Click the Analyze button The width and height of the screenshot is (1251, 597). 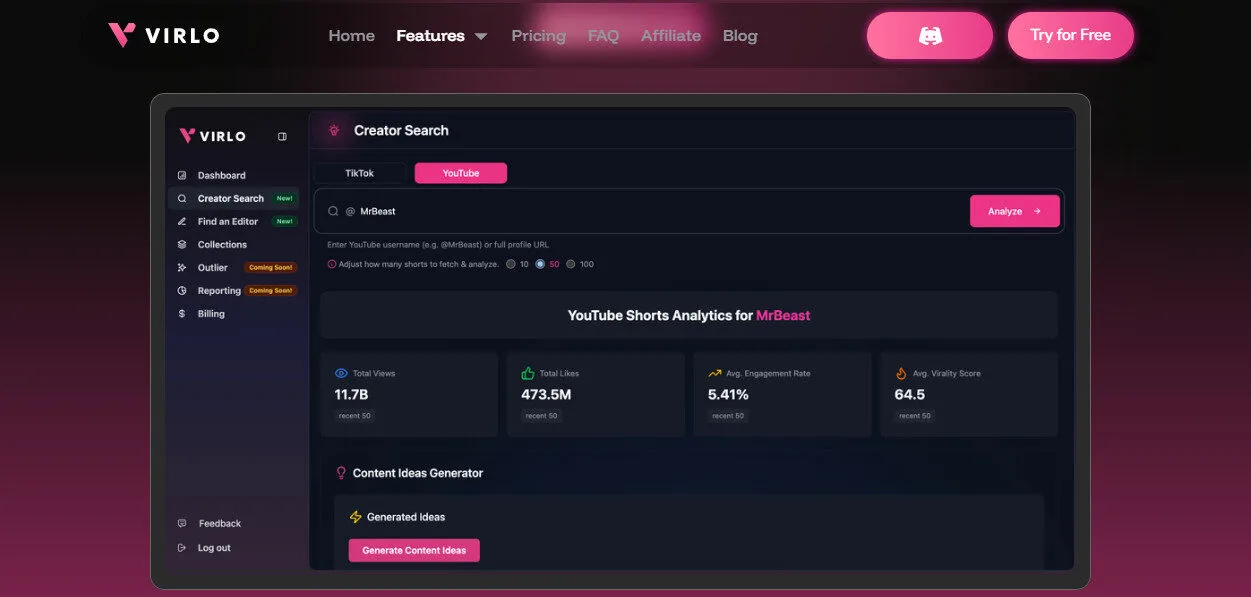[x=1014, y=210]
